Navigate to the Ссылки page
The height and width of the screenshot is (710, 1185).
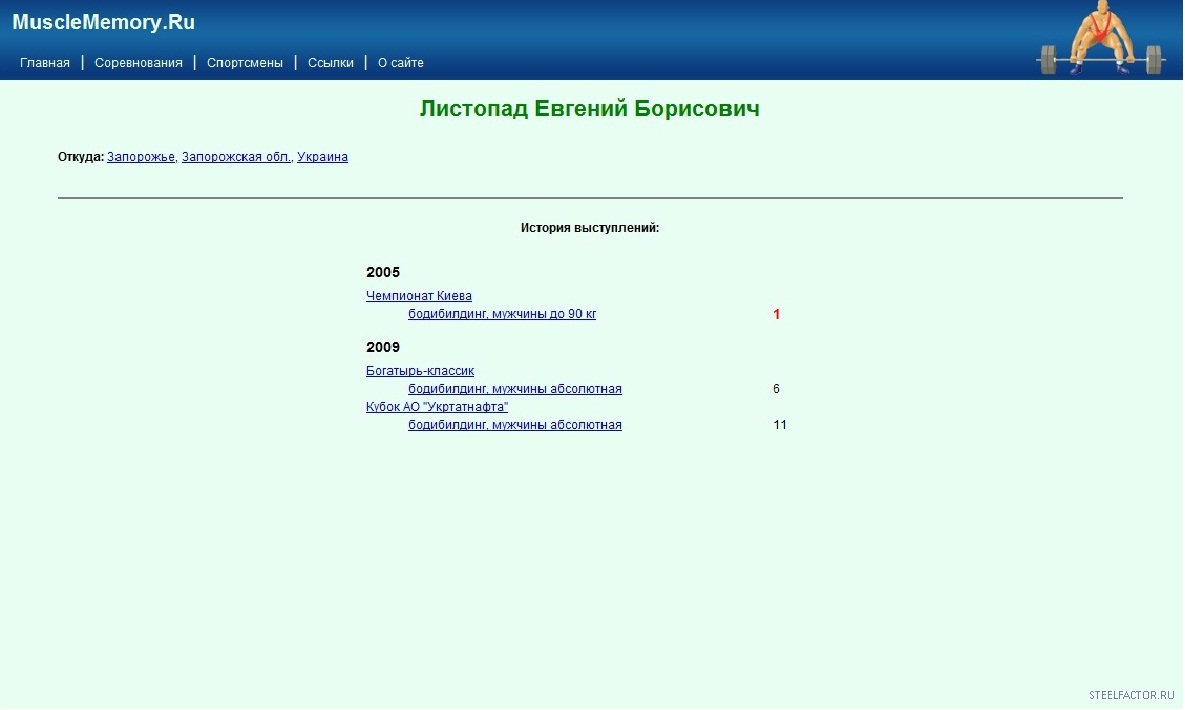tap(331, 63)
